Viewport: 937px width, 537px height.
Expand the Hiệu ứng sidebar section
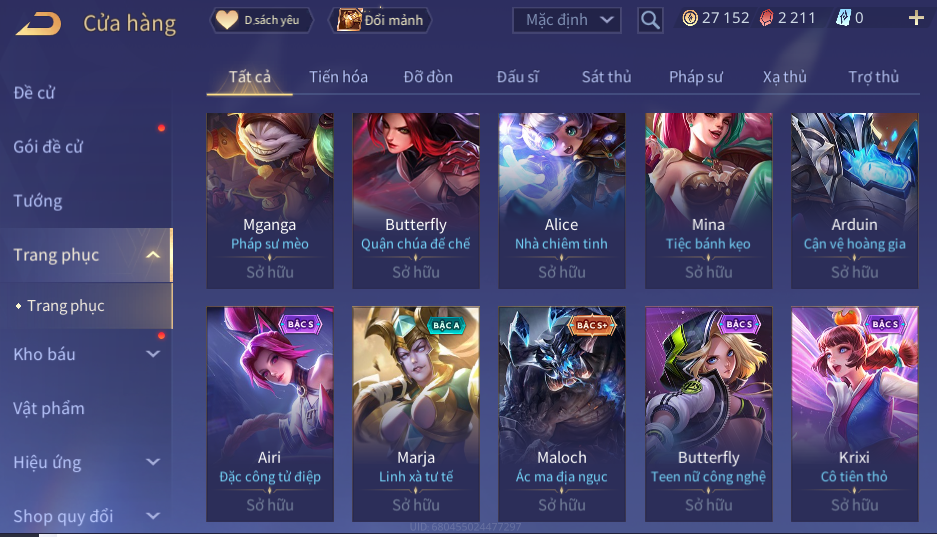[x=153, y=462]
